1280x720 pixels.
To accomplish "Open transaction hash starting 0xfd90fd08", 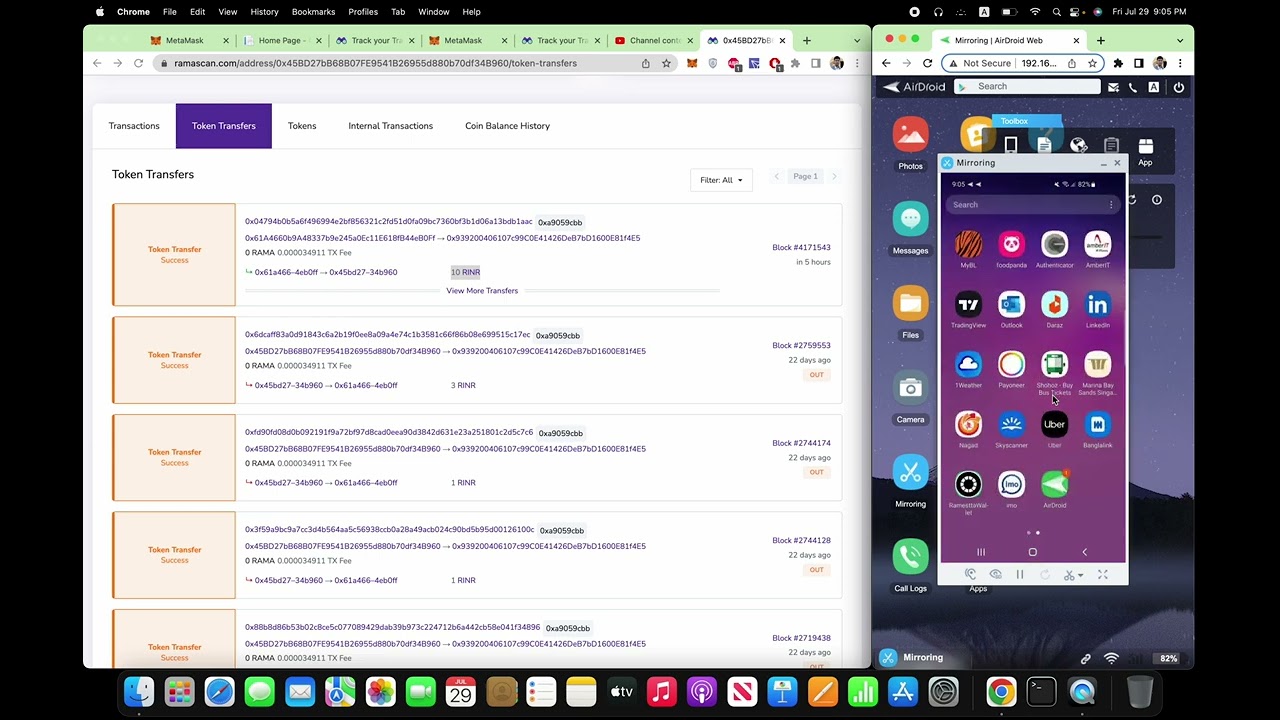I will (389, 432).
